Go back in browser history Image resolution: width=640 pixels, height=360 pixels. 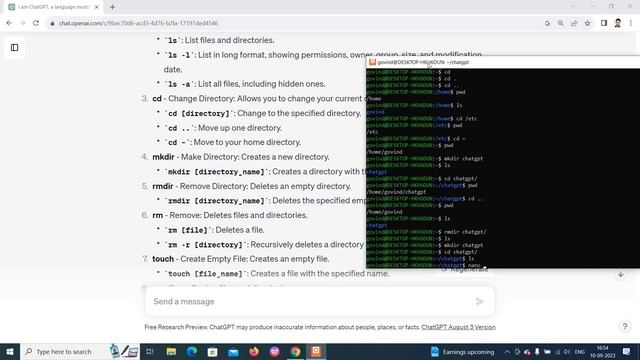click(9, 23)
